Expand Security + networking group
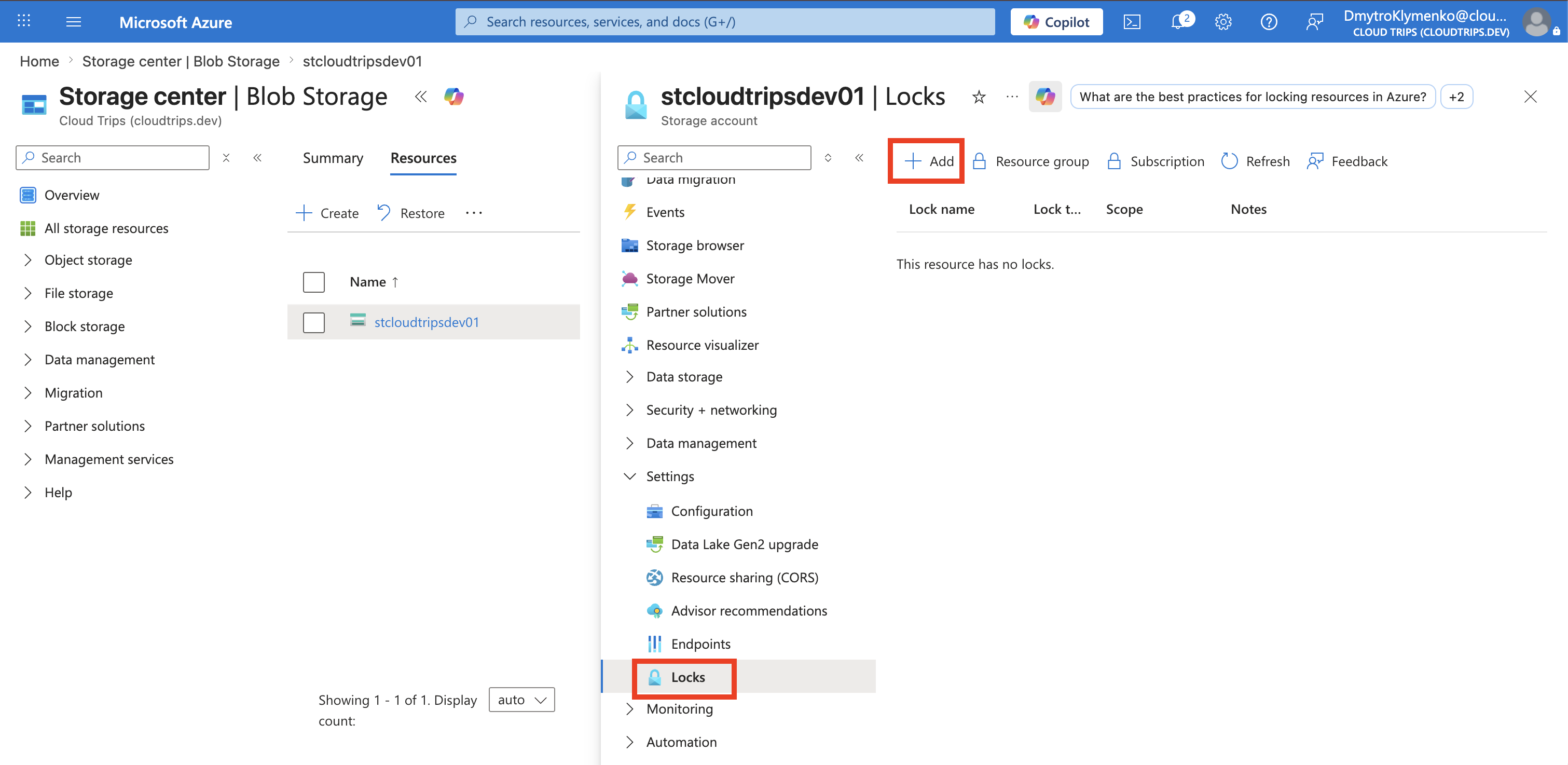This screenshot has height=765, width=1568. coord(711,410)
